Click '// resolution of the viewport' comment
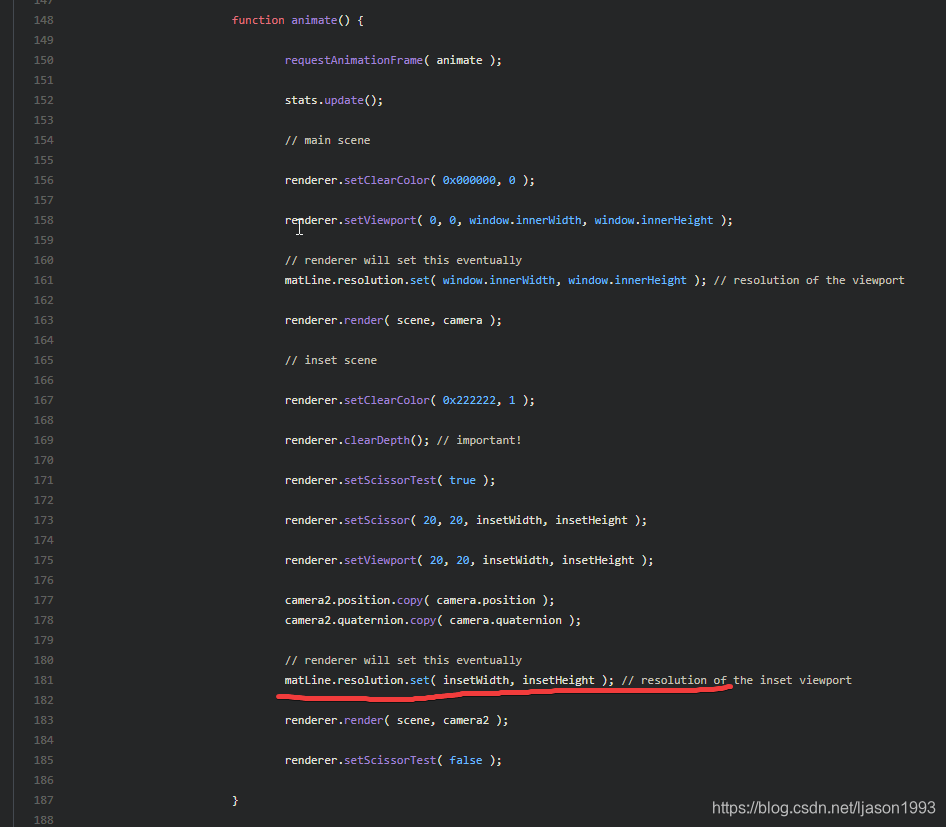Screen dimensions: 946x827 (809, 280)
